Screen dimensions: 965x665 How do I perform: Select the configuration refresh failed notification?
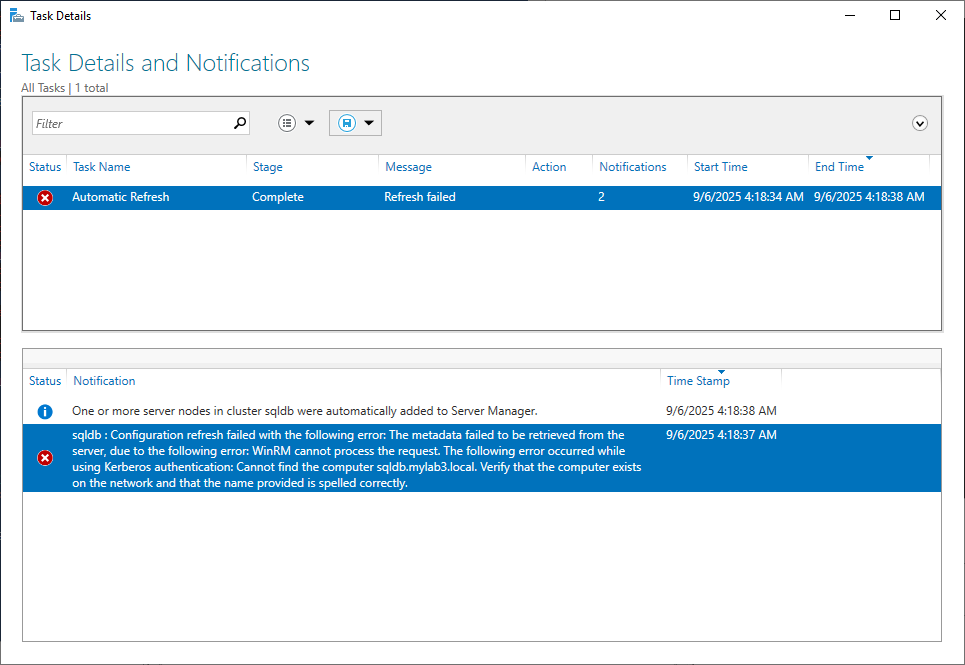tap(350, 459)
